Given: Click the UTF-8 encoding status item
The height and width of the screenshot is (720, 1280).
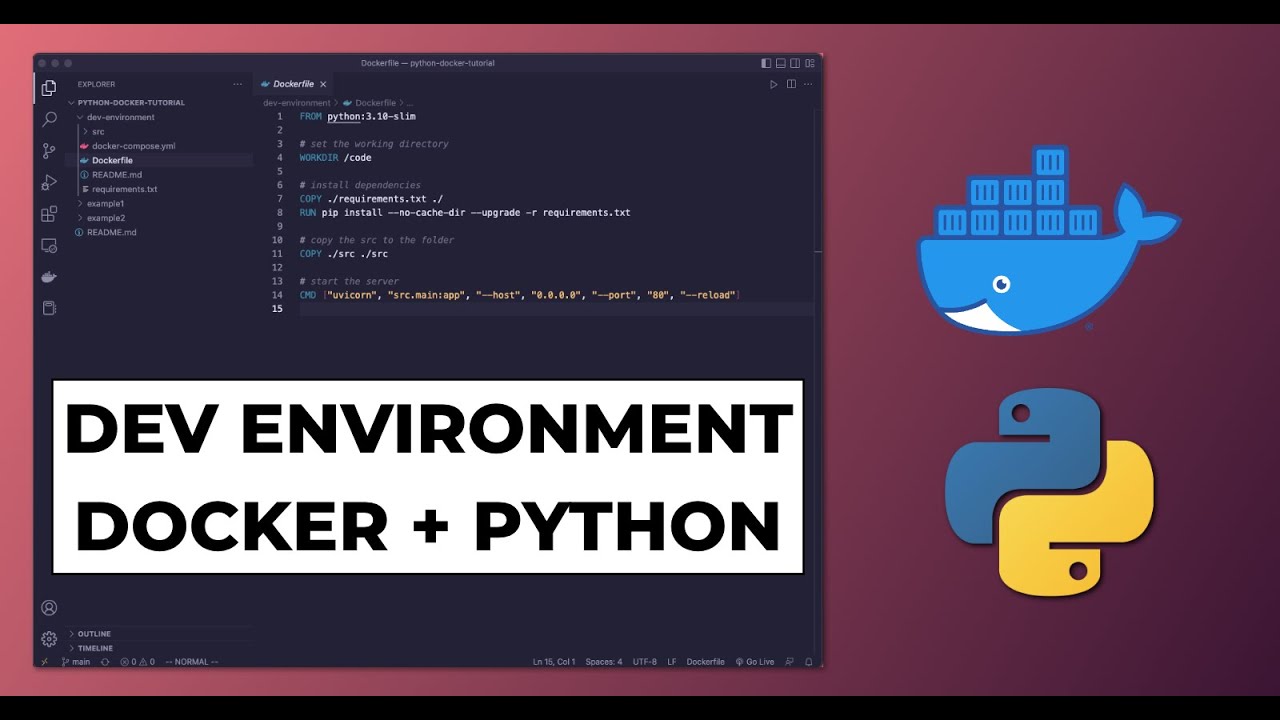Looking at the screenshot, I should click(645, 662).
